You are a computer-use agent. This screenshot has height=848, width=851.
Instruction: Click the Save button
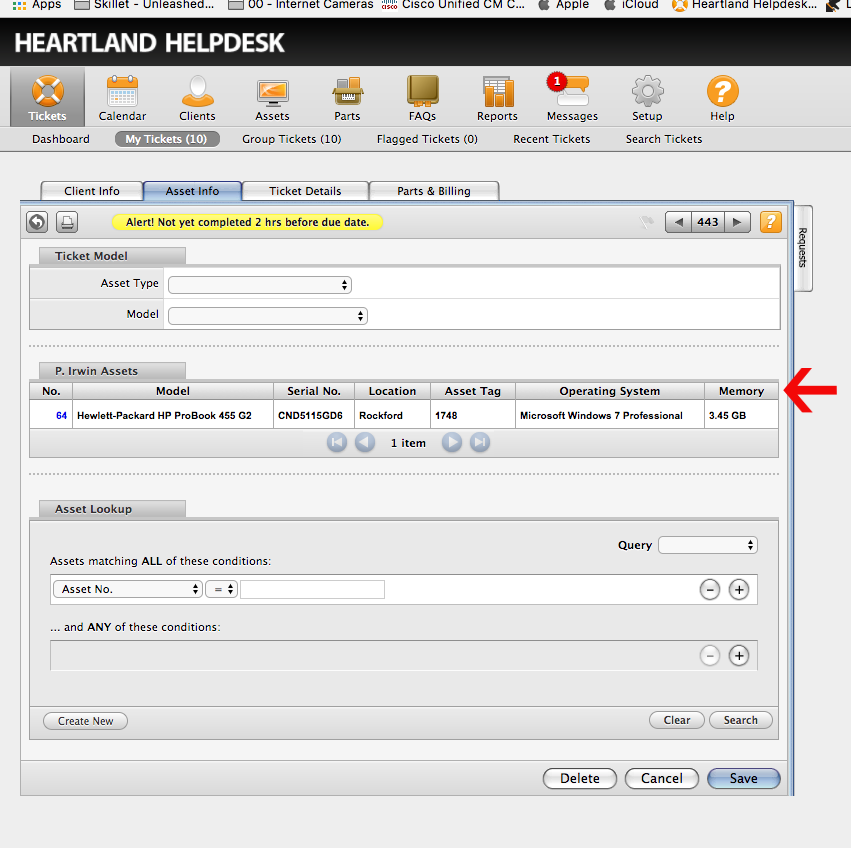(x=744, y=779)
